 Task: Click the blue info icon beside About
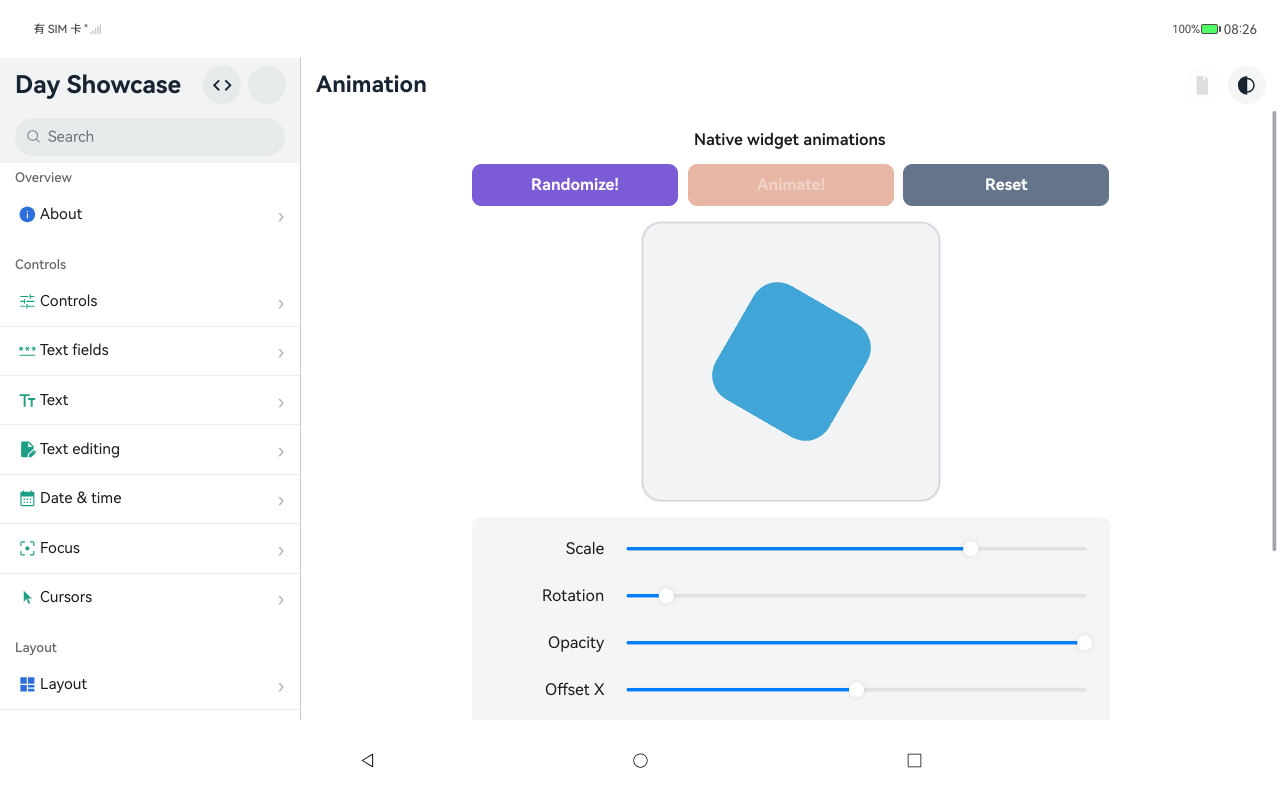click(x=27, y=214)
